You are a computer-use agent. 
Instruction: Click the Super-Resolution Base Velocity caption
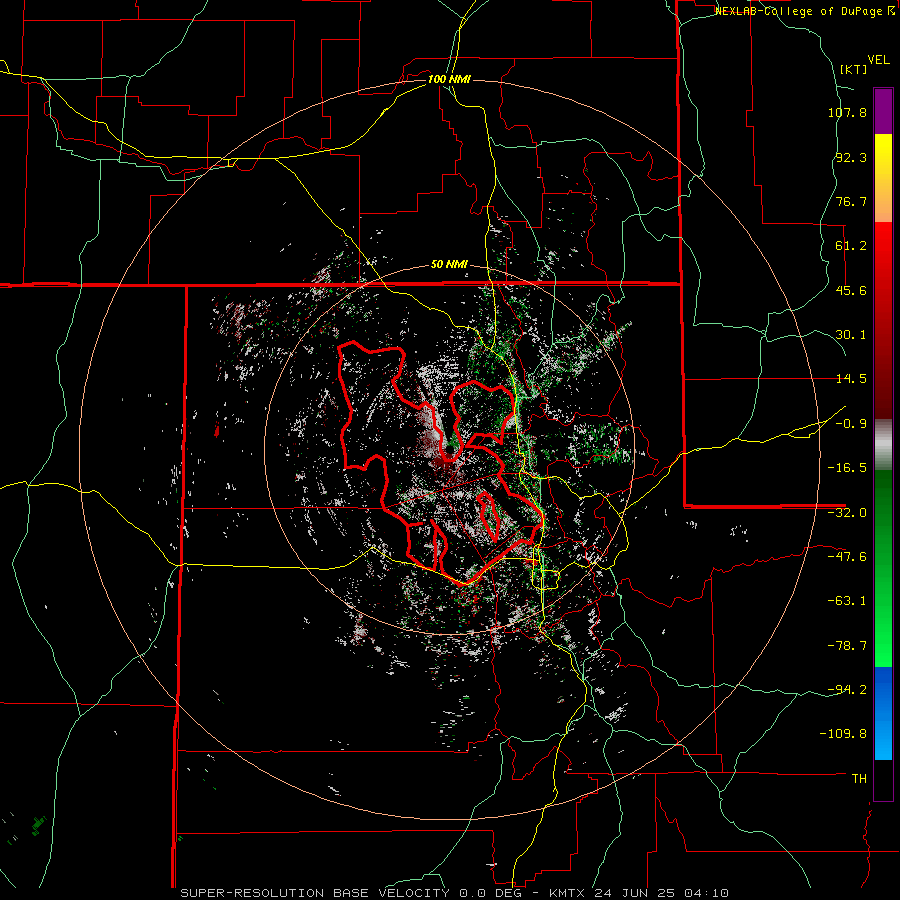pyautogui.click(x=455, y=893)
